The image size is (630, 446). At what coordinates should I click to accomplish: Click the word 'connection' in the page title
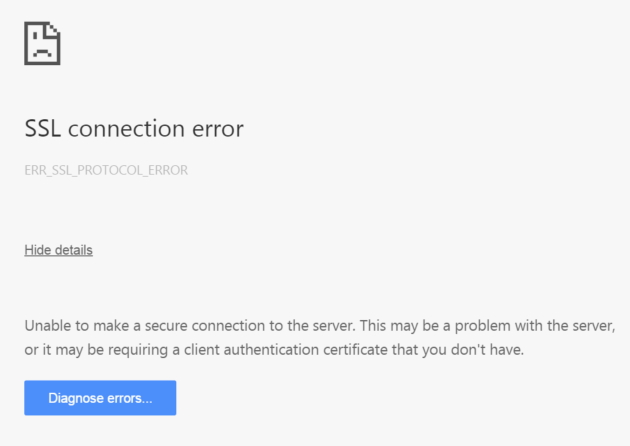click(127, 129)
